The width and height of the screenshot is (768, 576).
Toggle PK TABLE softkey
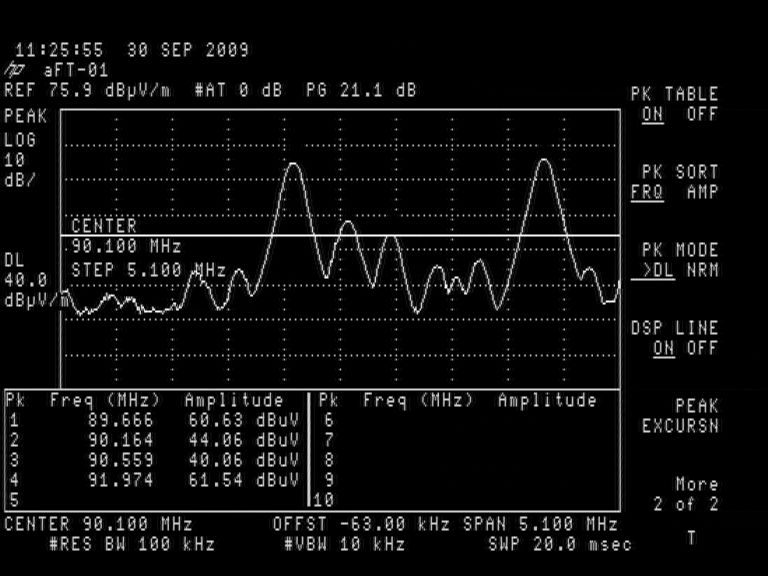click(675, 104)
